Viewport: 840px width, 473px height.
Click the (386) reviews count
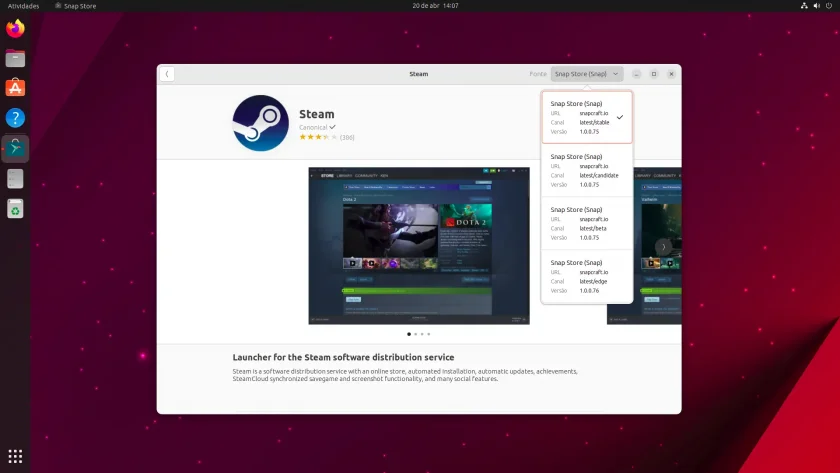click(347, 137)
